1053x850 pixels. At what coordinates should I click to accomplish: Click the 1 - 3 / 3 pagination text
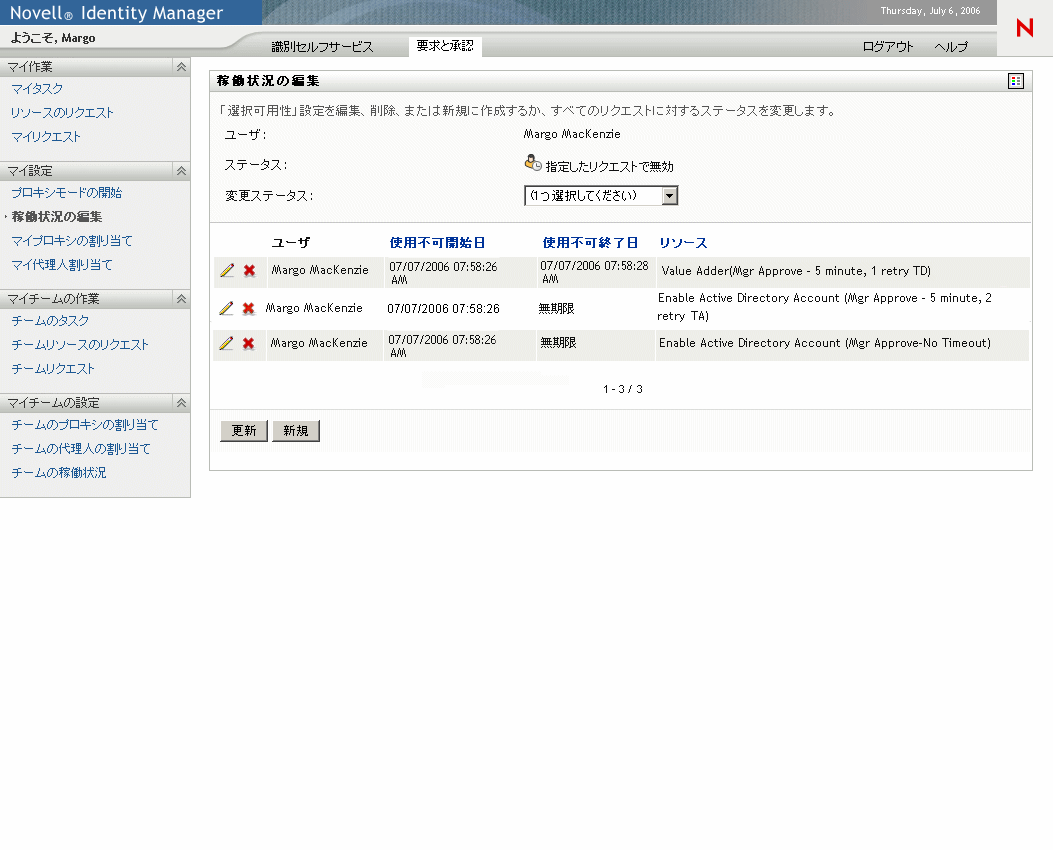point(623,389)
